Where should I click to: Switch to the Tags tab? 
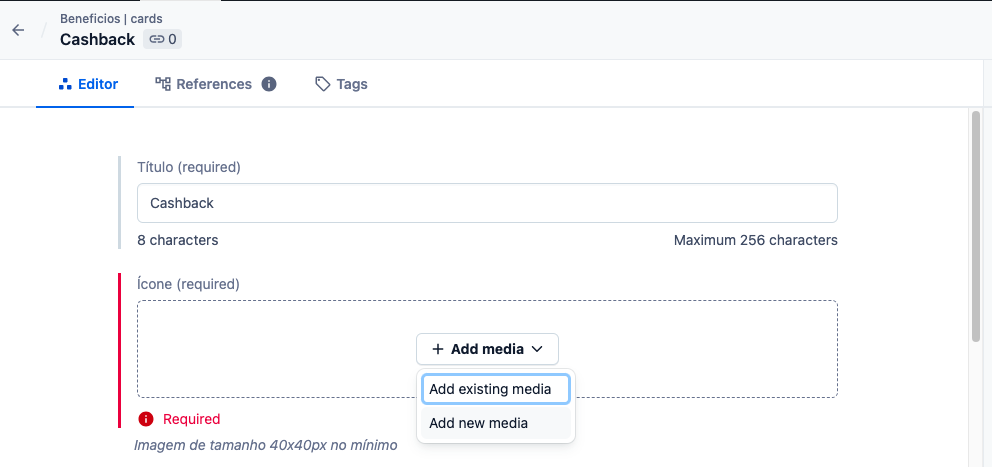tap(351, 84)
